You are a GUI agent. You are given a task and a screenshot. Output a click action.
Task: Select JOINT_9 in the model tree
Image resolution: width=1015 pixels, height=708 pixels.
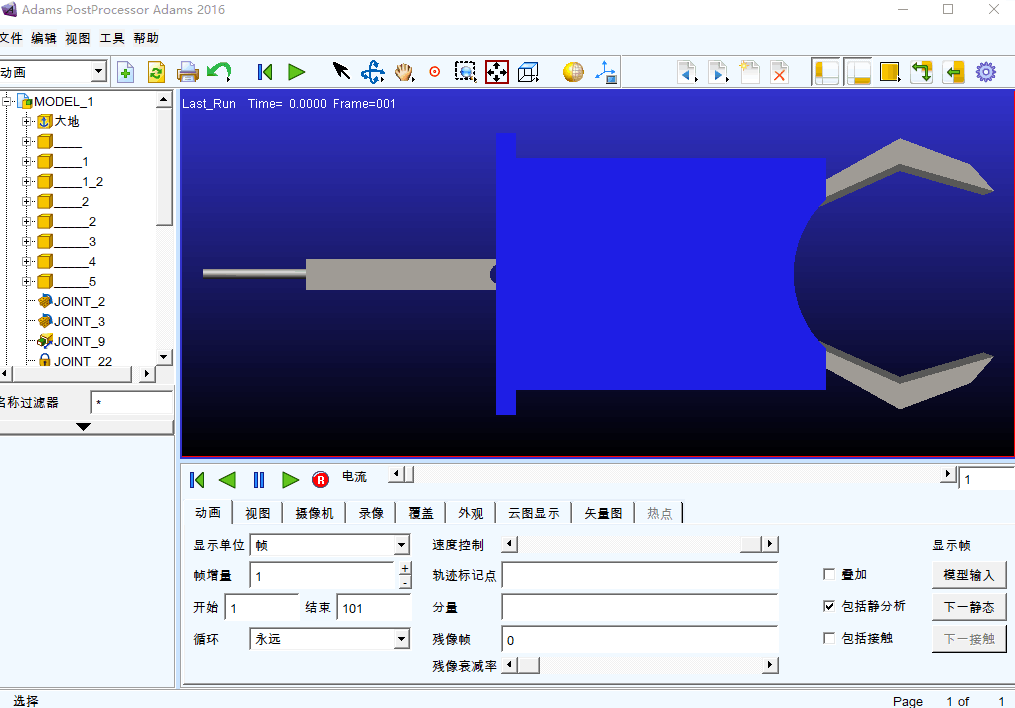pos(79,341)
